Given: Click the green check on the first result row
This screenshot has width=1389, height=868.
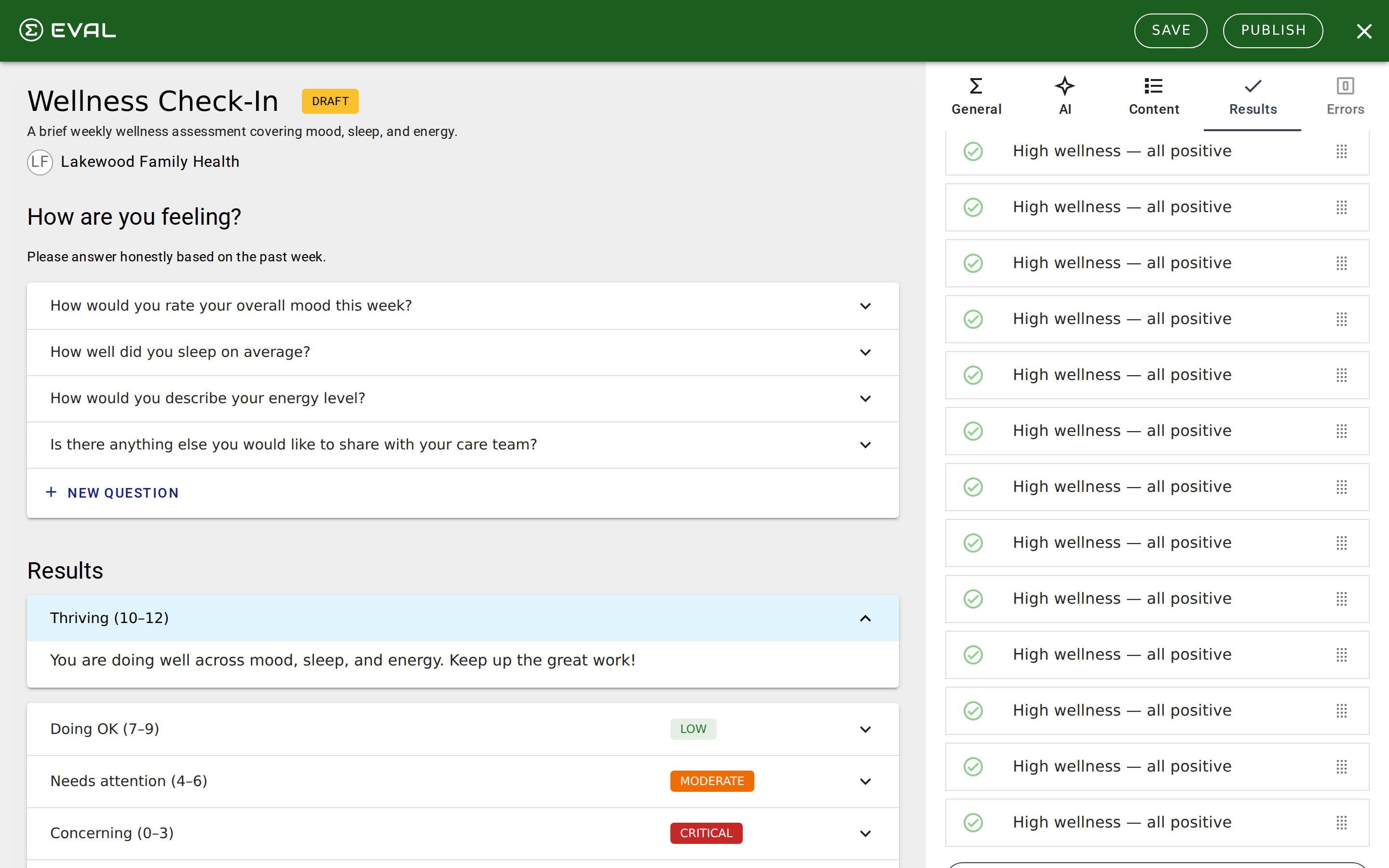Looking at the screenshot, I should tap(973, 151).
